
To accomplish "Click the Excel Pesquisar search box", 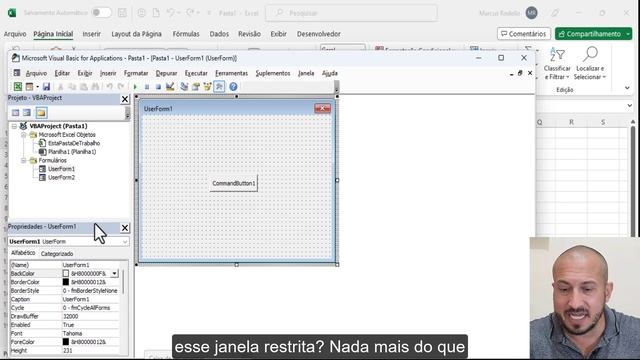I will coord(351,13).
